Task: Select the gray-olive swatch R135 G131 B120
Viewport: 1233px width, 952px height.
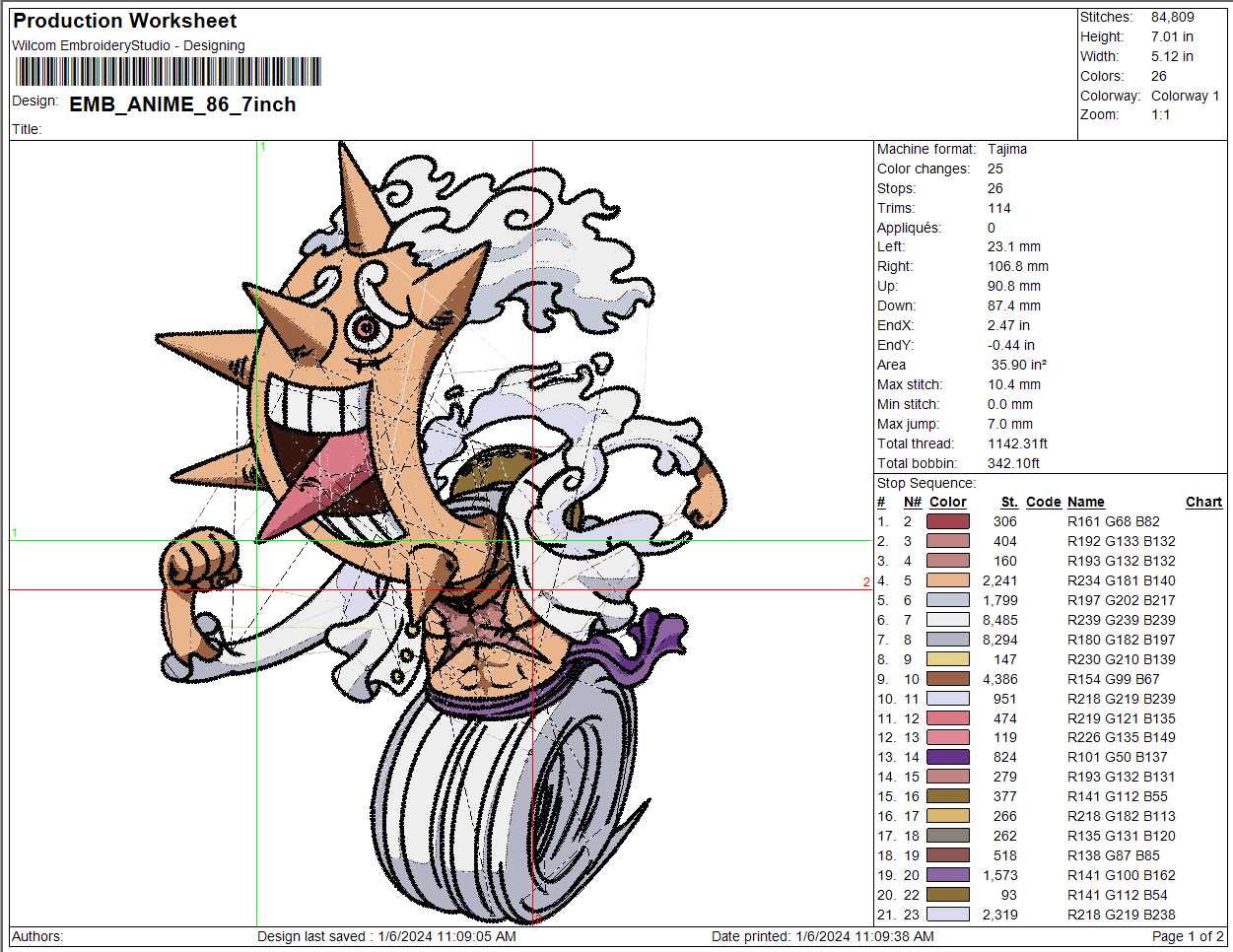Action: [x=947, y=836]
